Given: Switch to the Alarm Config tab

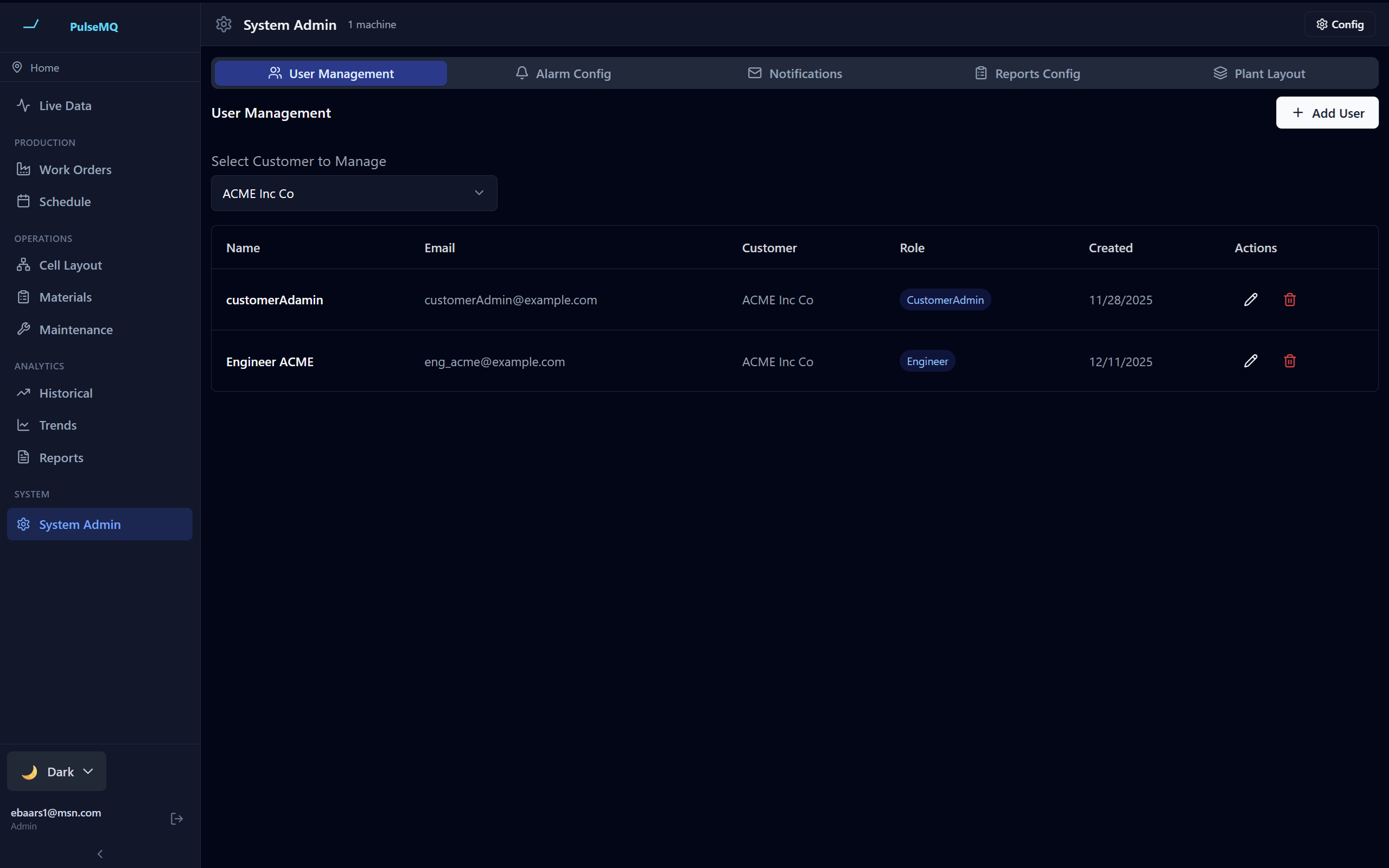Looking at the screenshot, I should pos(563,73).
